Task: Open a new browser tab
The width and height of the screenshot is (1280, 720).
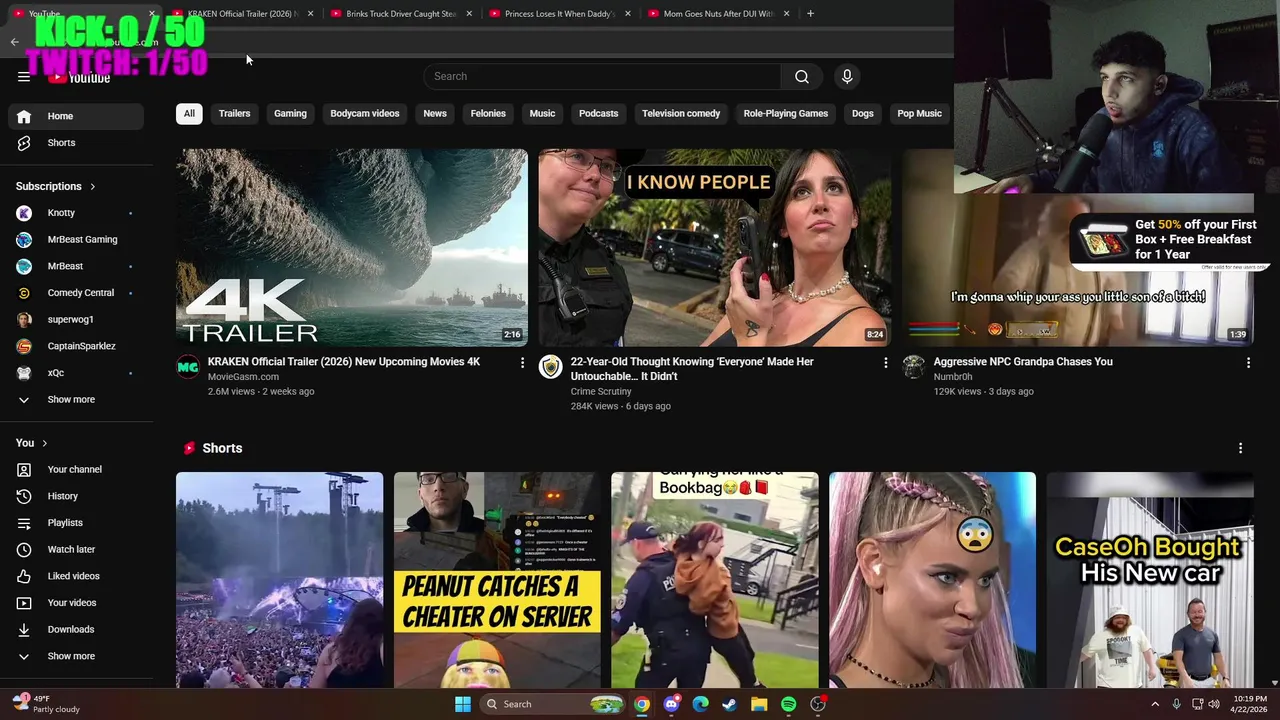Action: coord(810,14)
